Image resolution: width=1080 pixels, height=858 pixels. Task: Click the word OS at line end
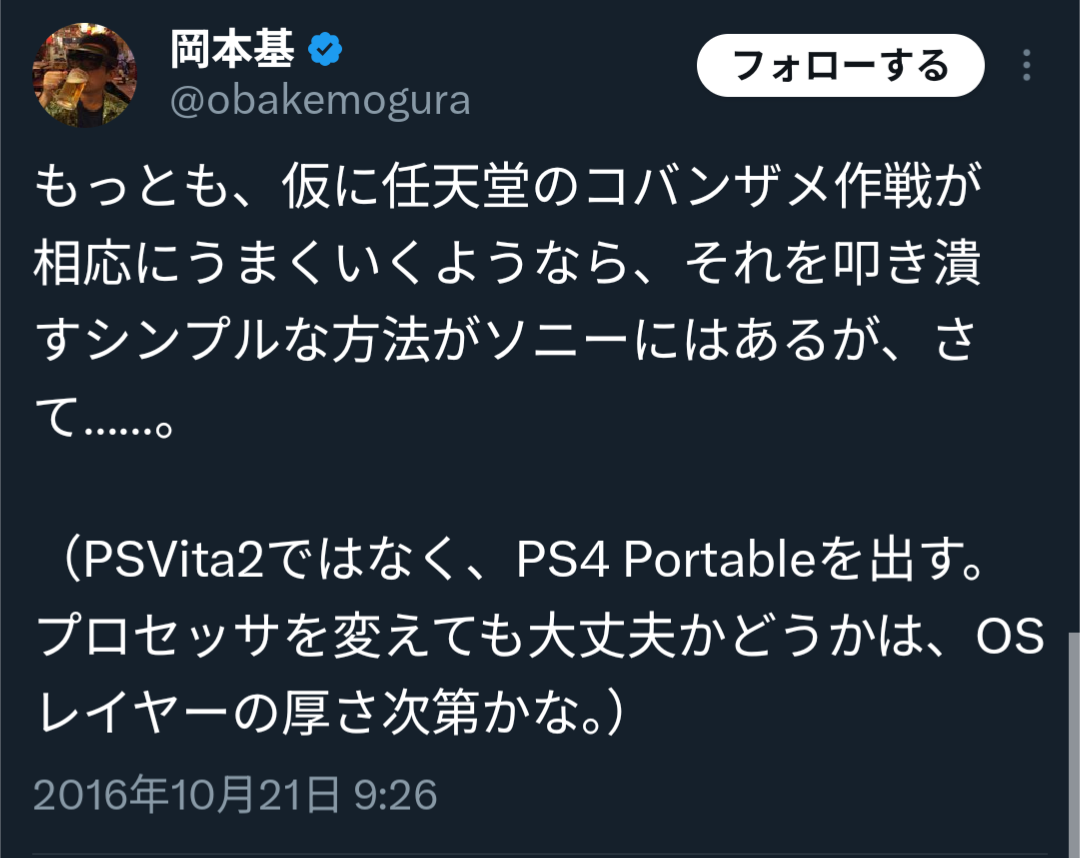pyautogui.click(x=1010, y=636)
